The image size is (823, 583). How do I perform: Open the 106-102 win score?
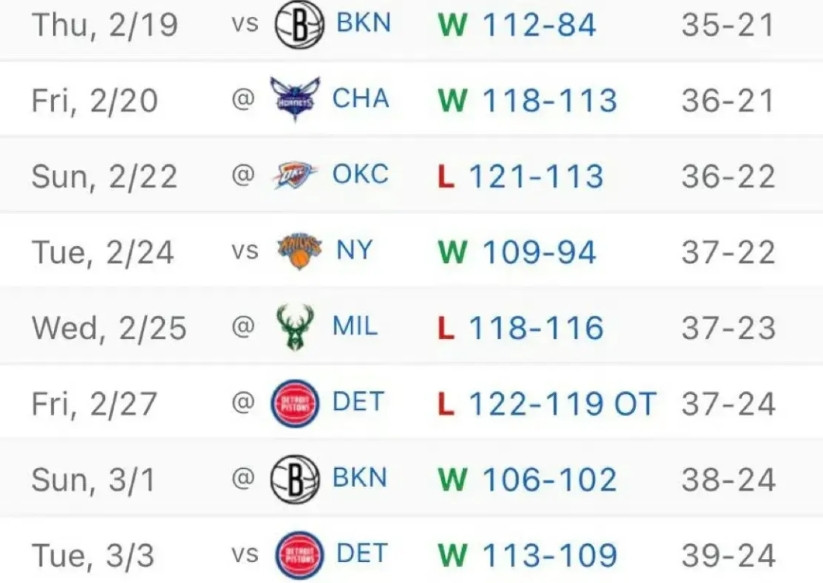(549, 479)
